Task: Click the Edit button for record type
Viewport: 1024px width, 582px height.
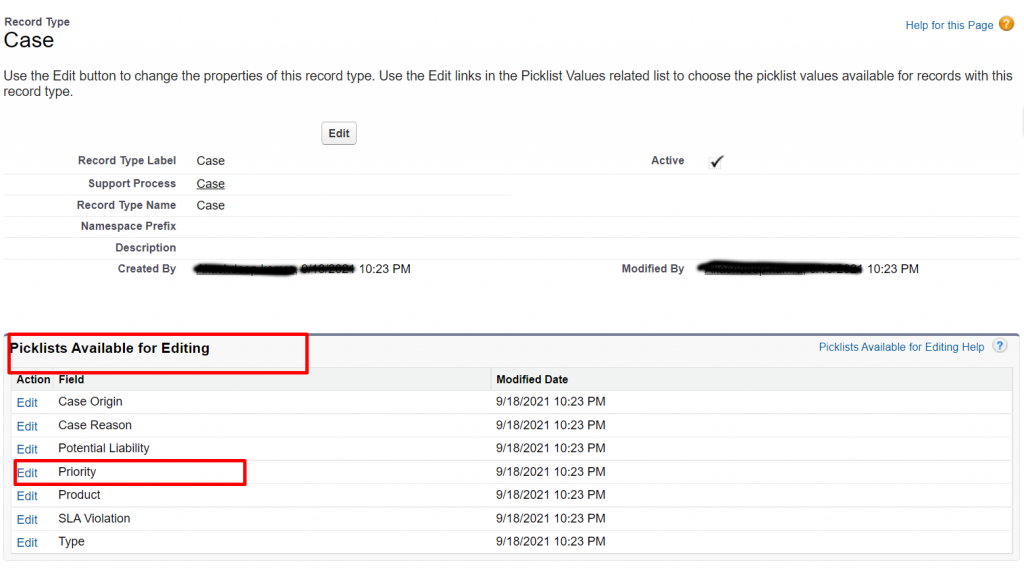Action: pyautogui.click(x=339, y=134)
